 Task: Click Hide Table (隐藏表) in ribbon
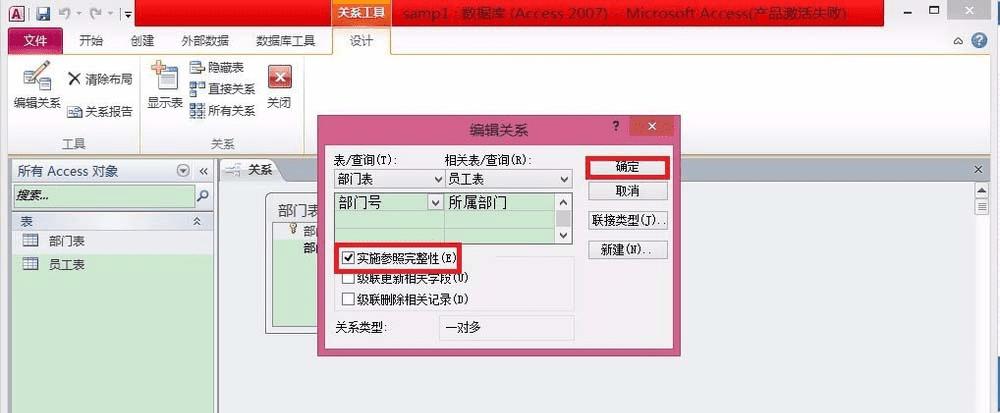tap(217, 67)
